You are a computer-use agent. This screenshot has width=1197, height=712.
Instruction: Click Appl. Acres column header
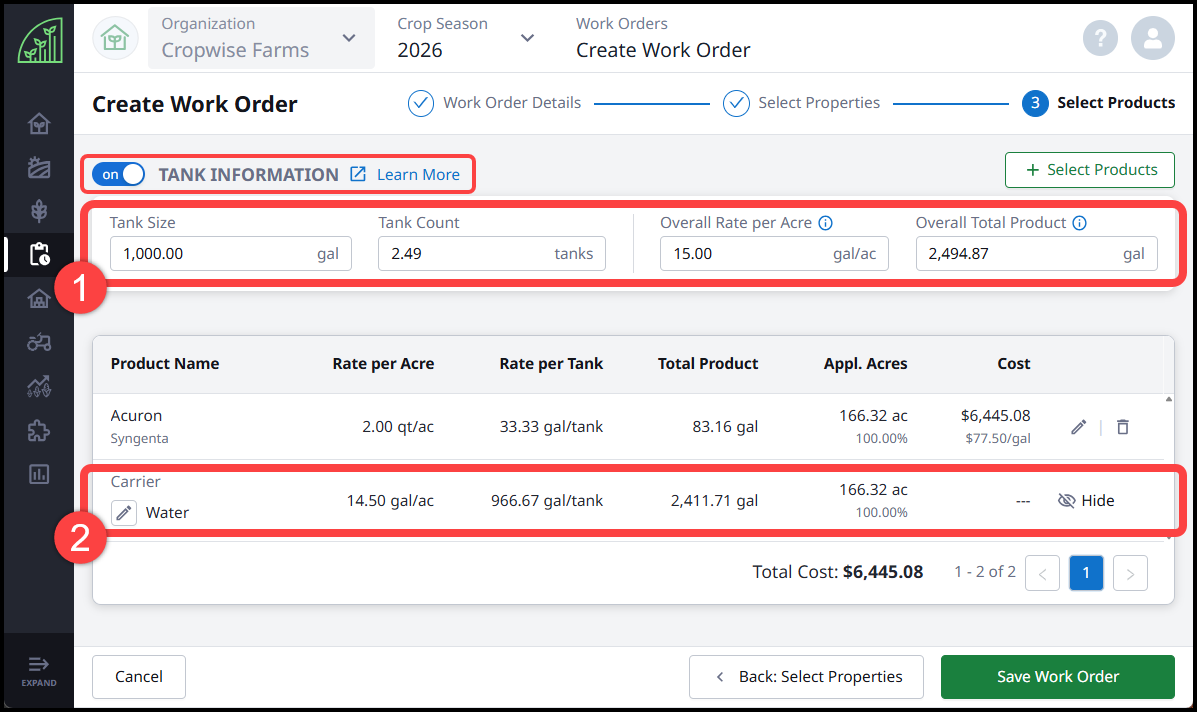(x=865, y=364)
